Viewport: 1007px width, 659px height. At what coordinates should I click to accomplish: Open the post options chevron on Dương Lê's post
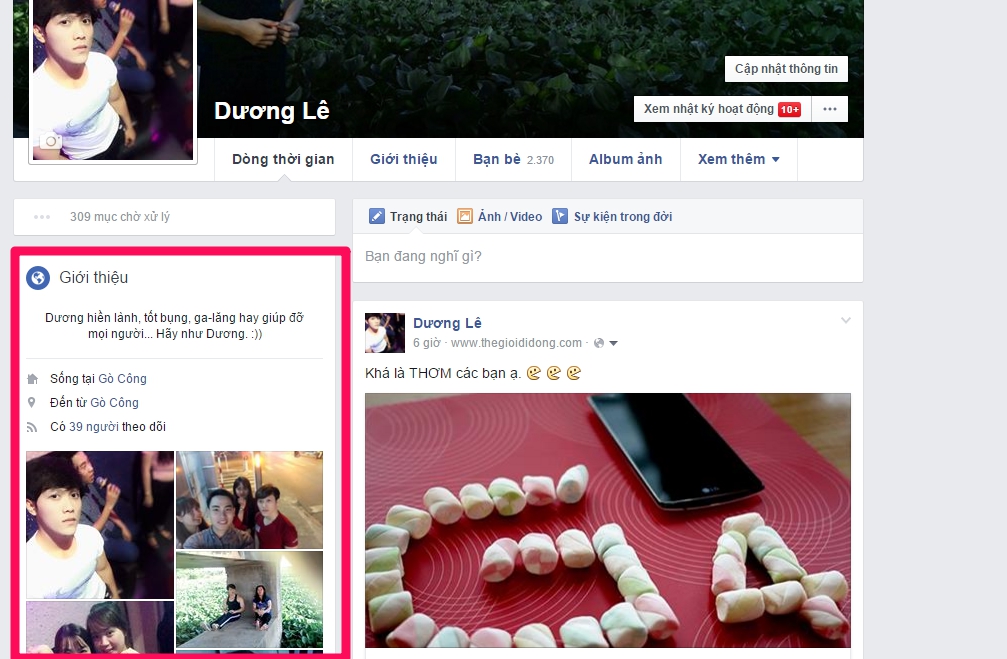pyautogui.click(x=846, y=318)
